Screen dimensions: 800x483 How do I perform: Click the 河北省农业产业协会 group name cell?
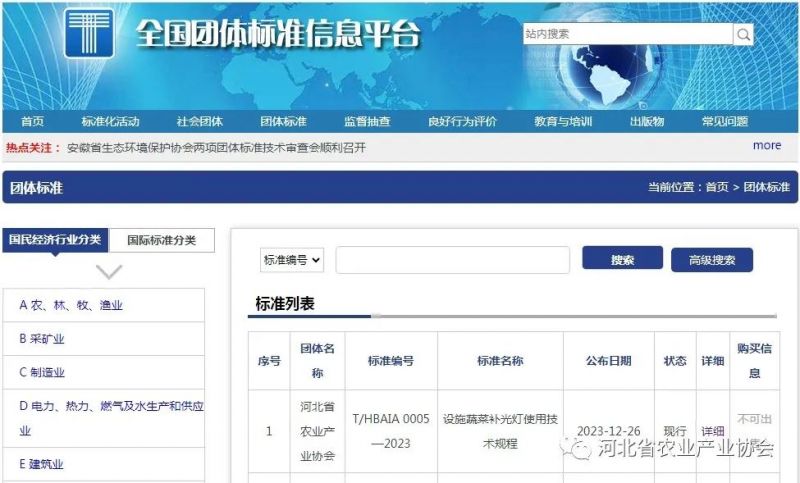[317, 431]
